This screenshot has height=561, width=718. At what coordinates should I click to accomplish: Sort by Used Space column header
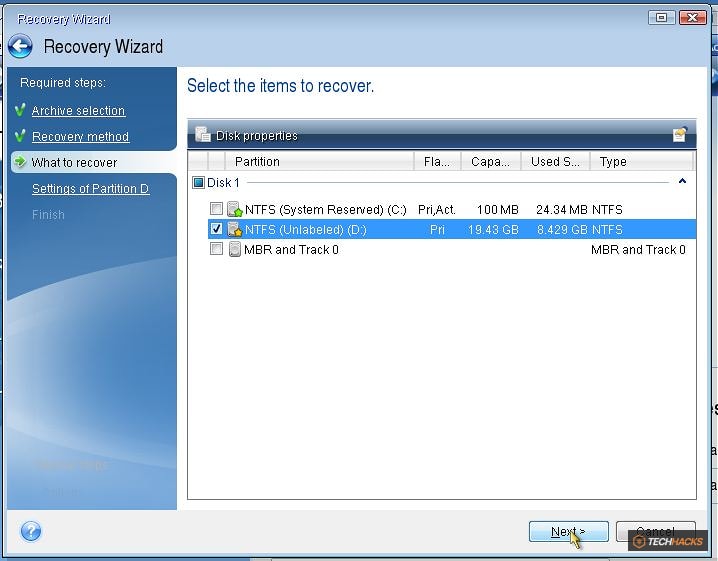click(555, 162)
